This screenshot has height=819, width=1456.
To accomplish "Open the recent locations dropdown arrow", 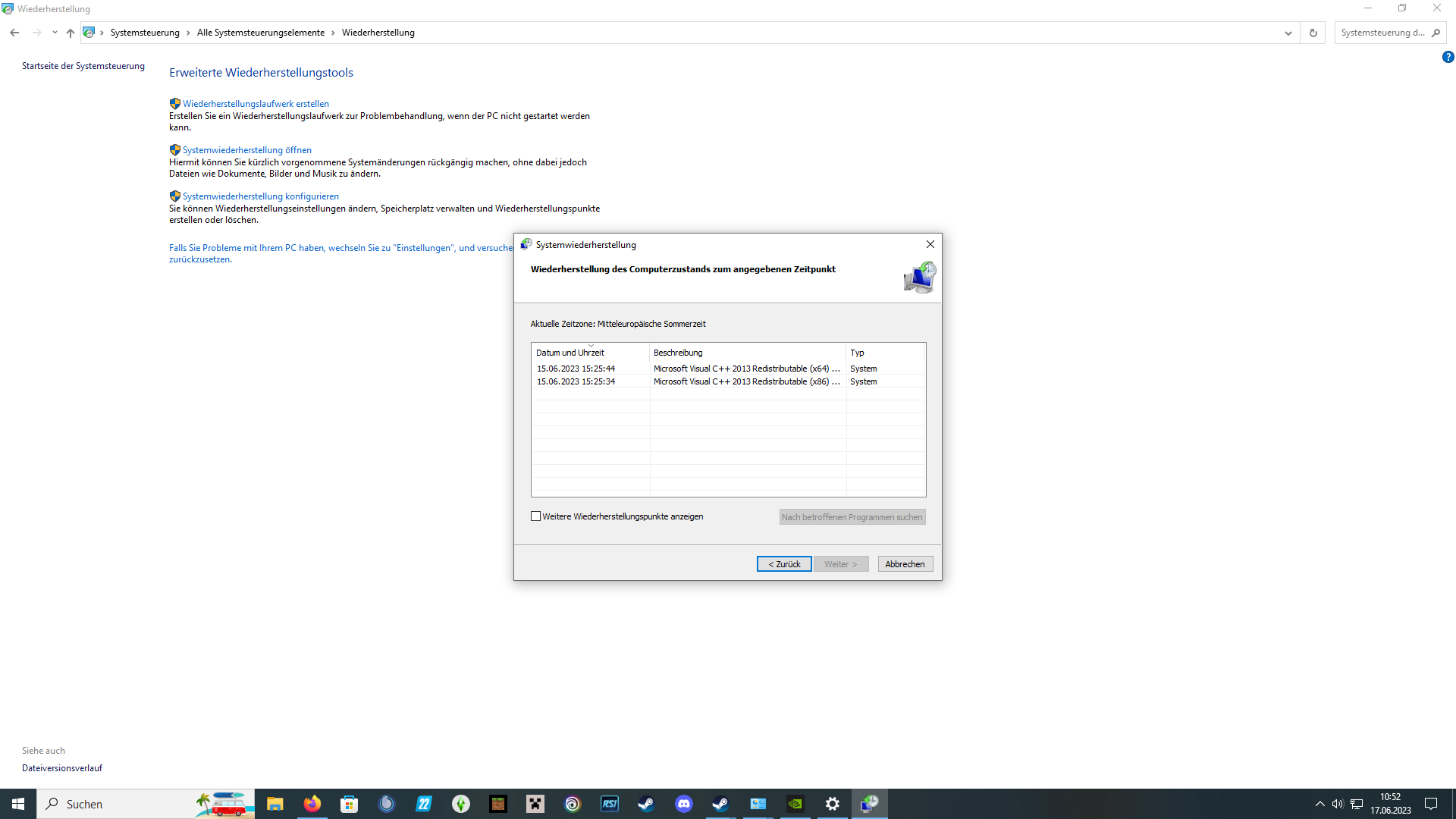I will (55, 33).
